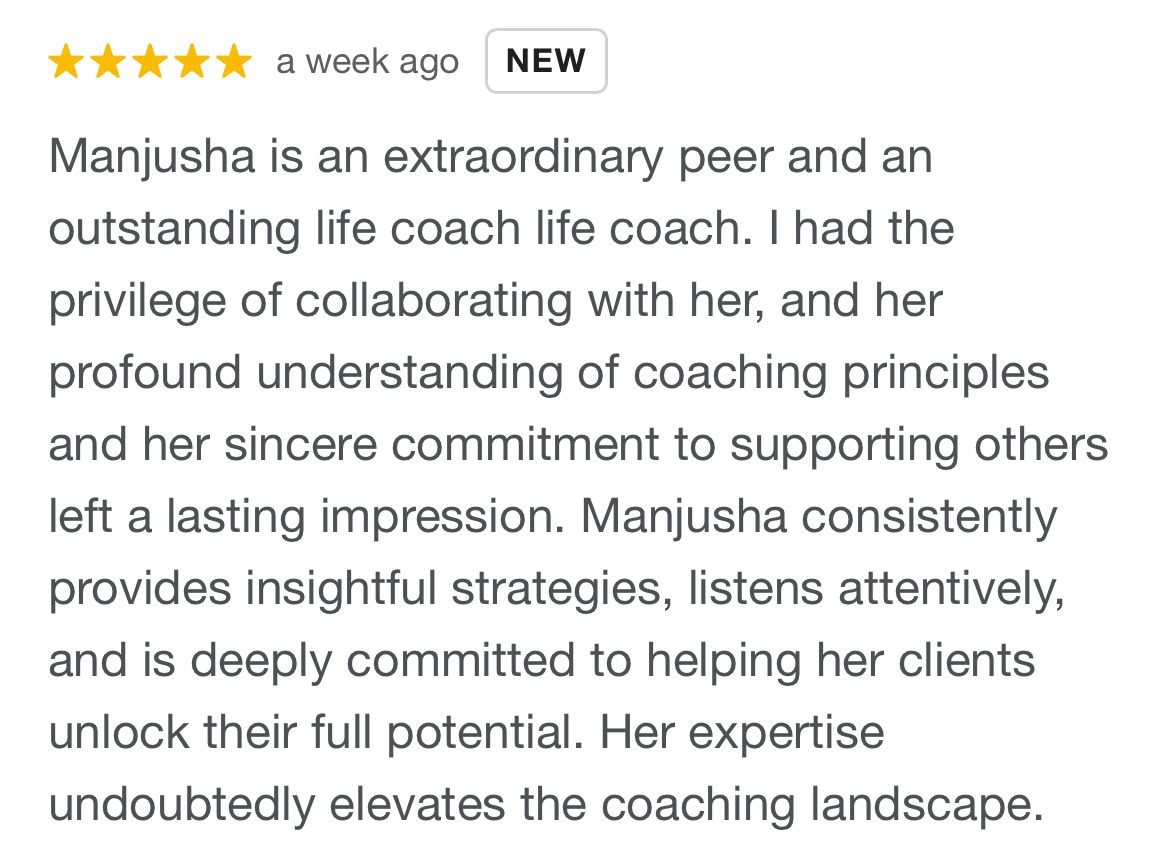The image size is (1170, 867).
Task: Click the second yellow rating star
Action: [x=108, y=61]
